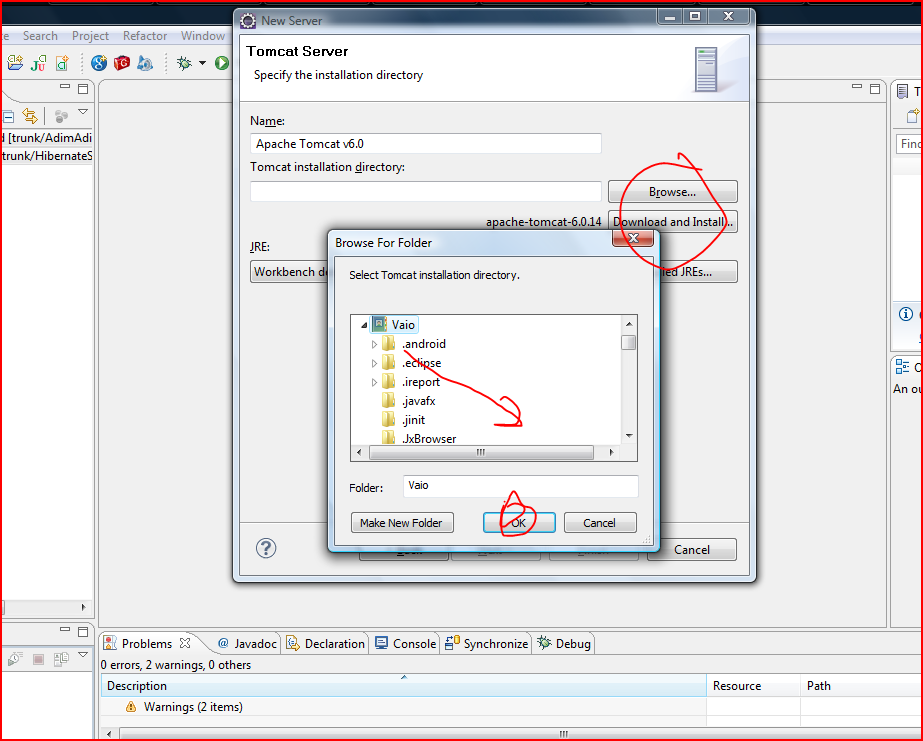
Task: Click the New Web Application Project (Google) icon
Action: [99, 62]
